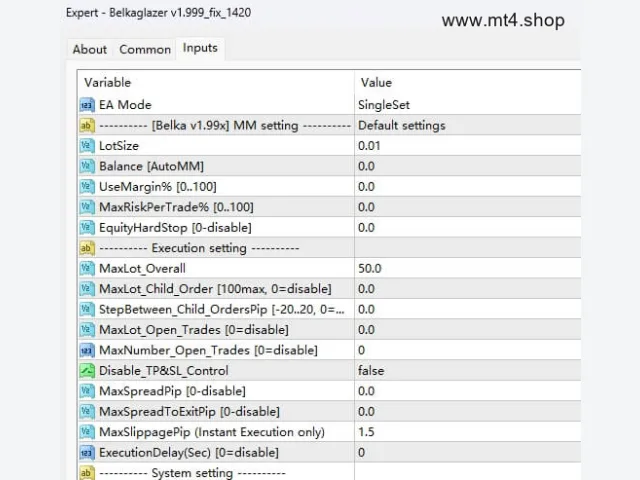Select the Inputs tab
This screenshot has height=480, width=640.
(200, 48)
